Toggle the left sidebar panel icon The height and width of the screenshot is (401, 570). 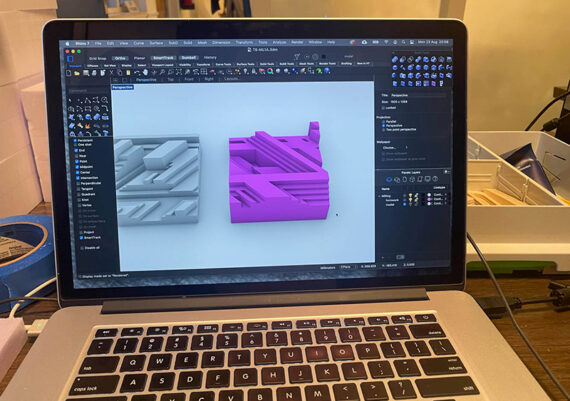pos(71,59)
